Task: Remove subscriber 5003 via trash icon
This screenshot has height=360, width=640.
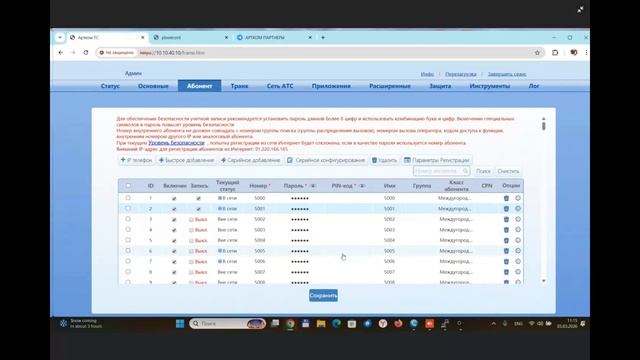Action: pyautogui.click(x=506, y=230)
